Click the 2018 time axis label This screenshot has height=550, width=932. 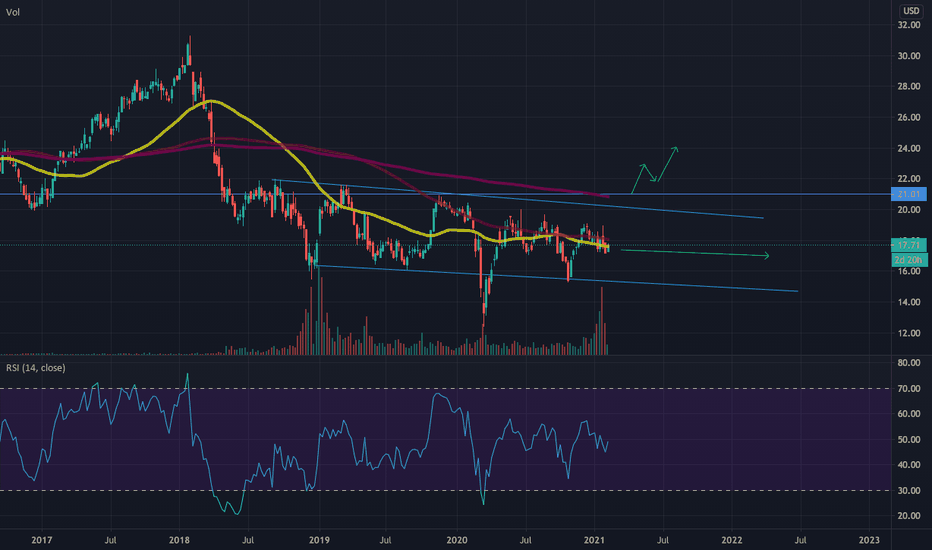(x=179, y=540)
